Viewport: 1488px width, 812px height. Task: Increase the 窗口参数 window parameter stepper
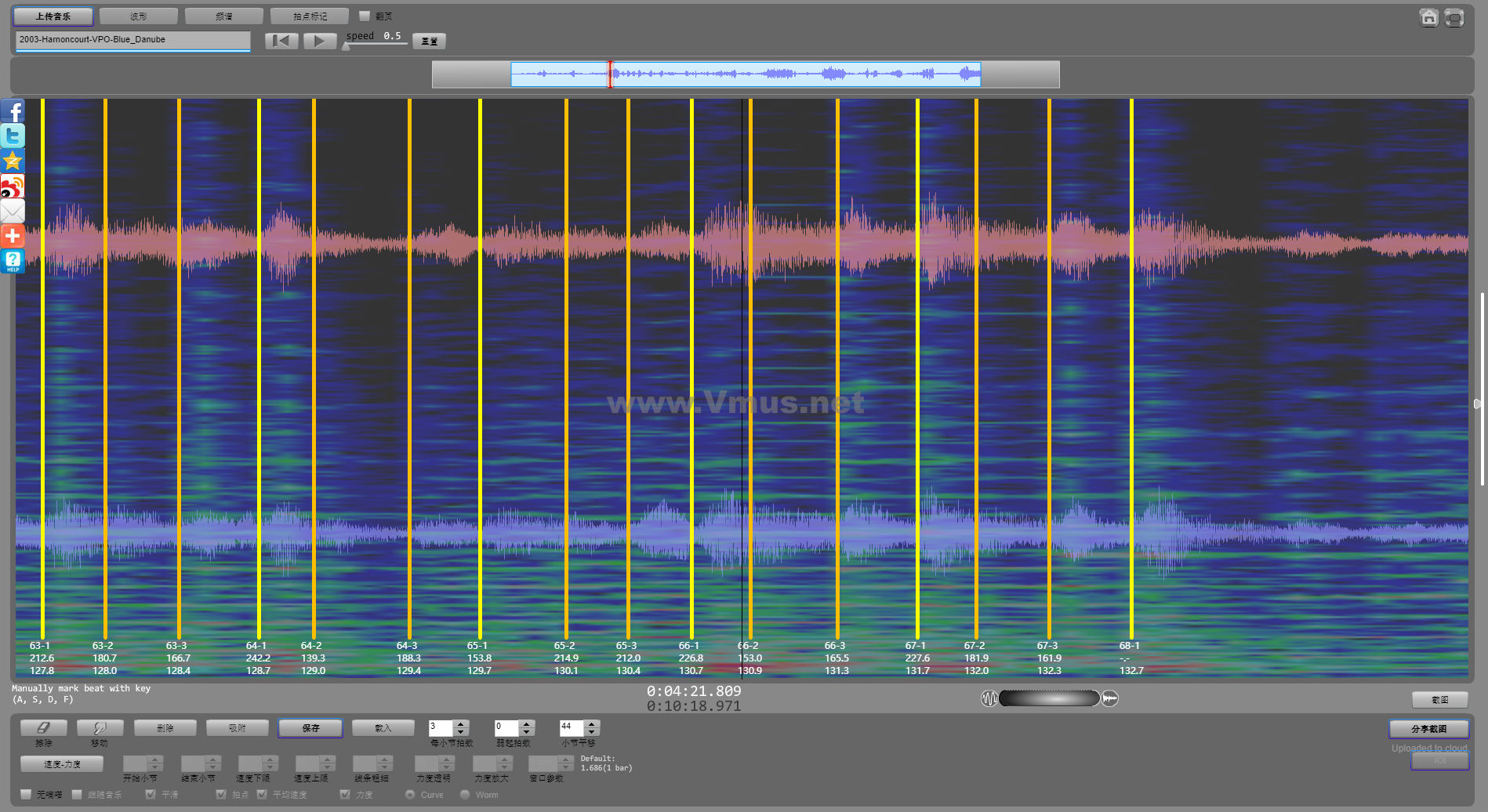point(566,759)
